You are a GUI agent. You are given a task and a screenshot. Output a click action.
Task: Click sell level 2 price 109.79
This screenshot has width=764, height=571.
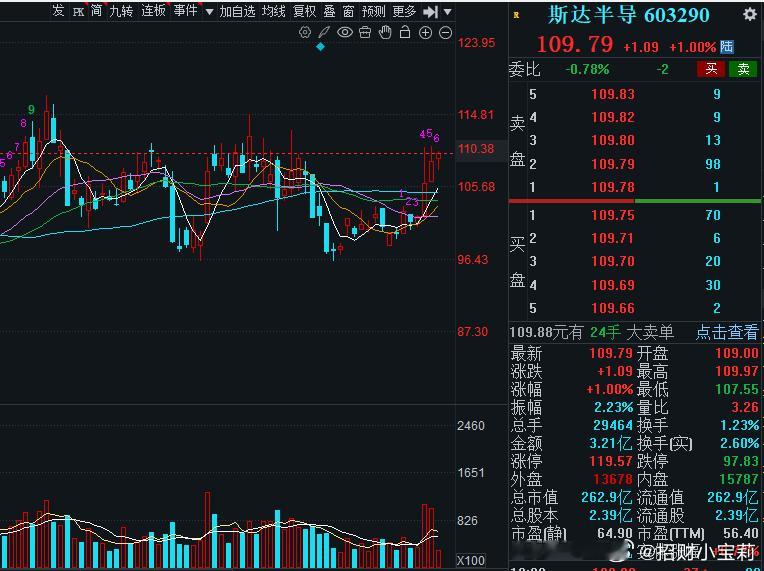[613, 164]
